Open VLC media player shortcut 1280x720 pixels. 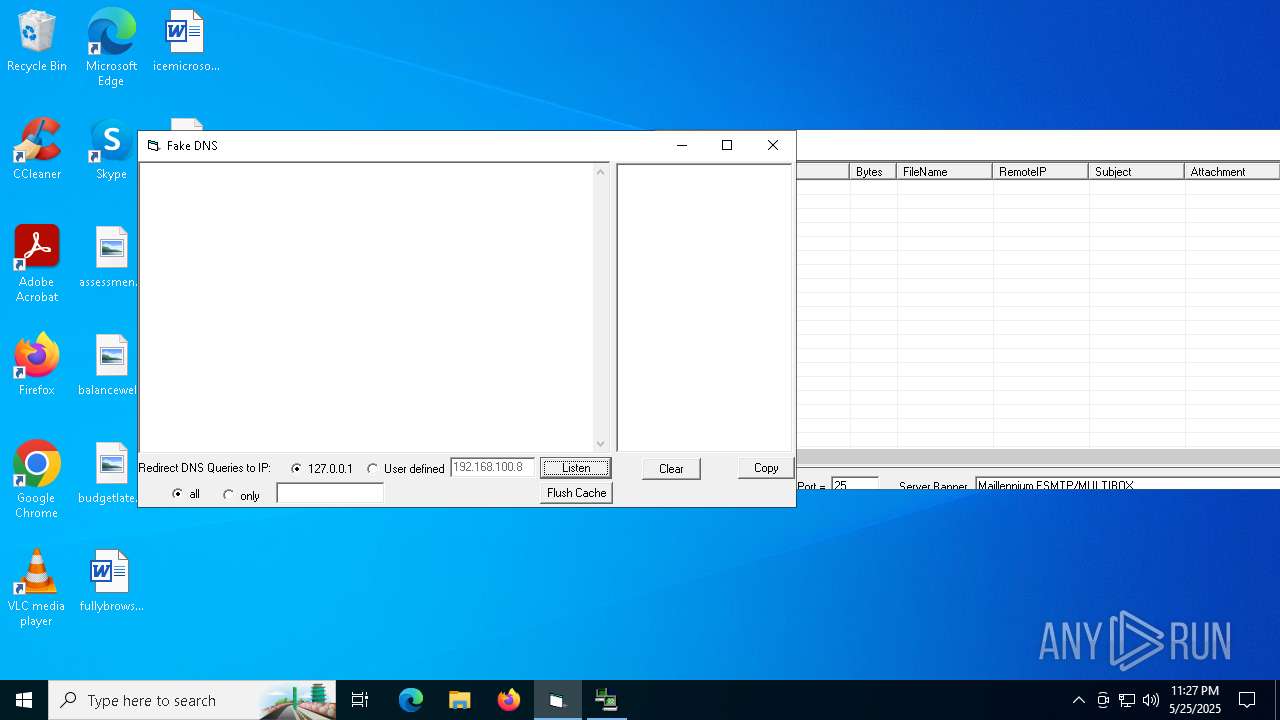point(37,588)
